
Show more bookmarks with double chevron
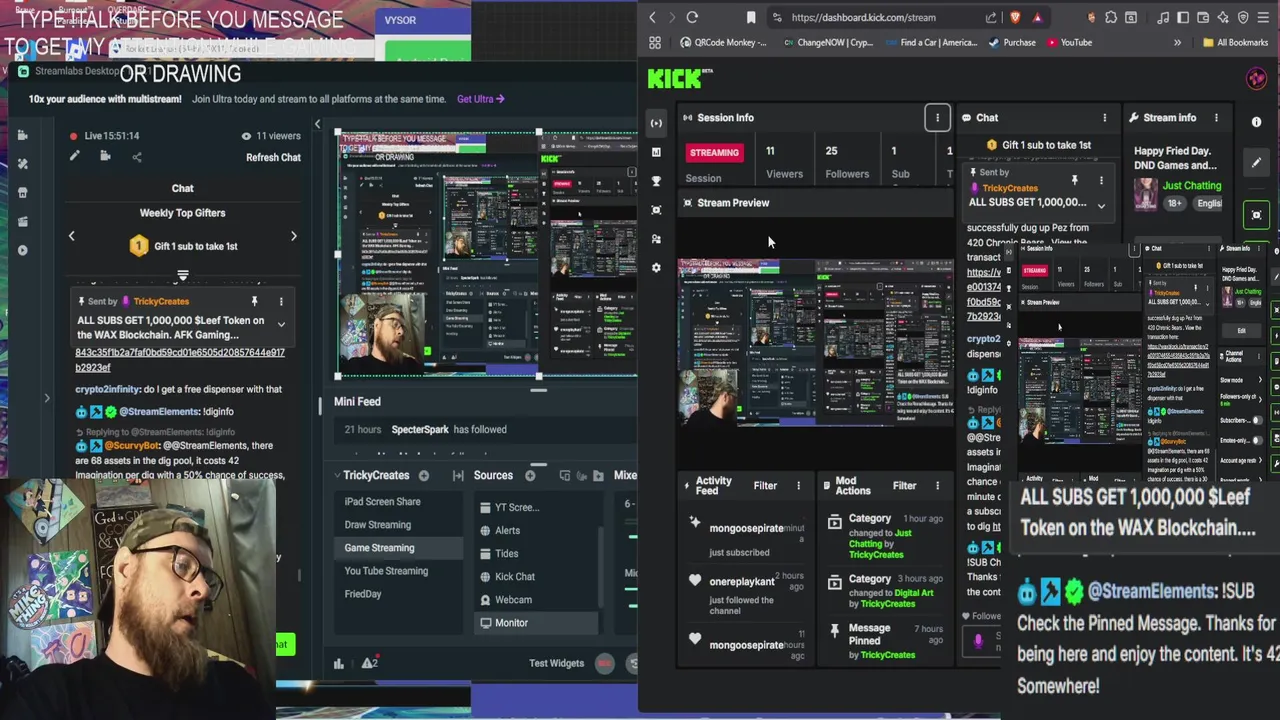[1177, 42]
